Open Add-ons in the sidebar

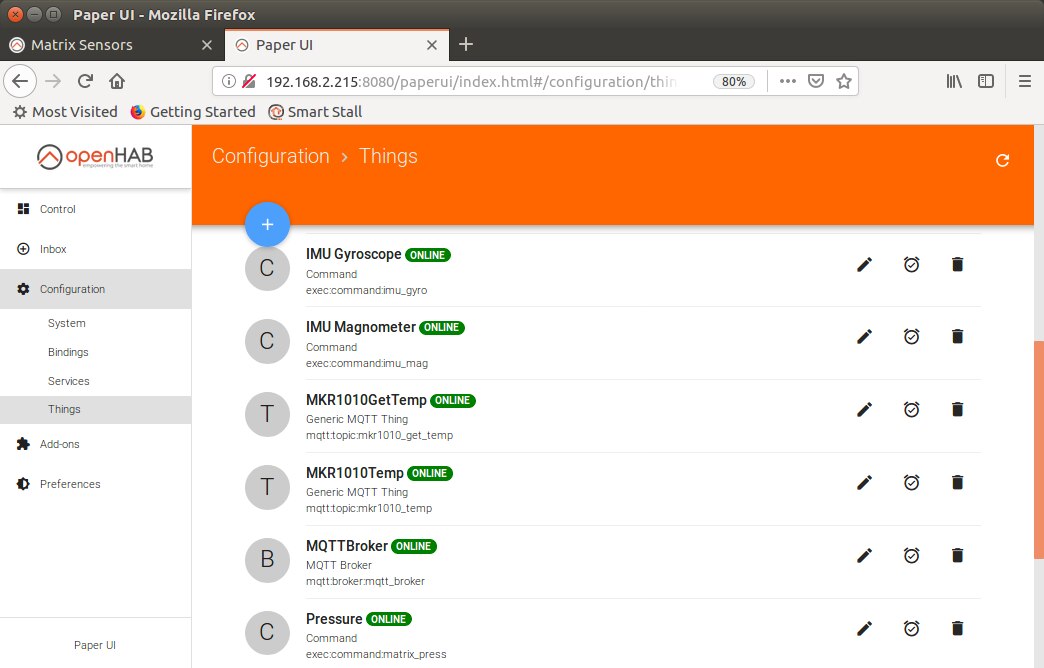click(x=95, y=444)
